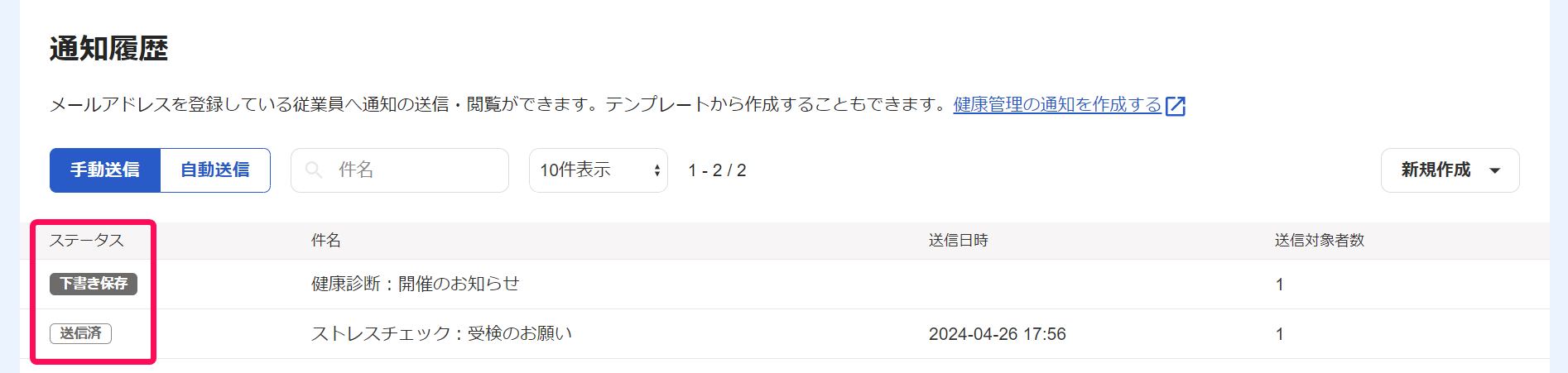Viewport: 1568px width, 373px height.
Task: Switch to the 手動送信 tab
Action: (x=105, y=170)
